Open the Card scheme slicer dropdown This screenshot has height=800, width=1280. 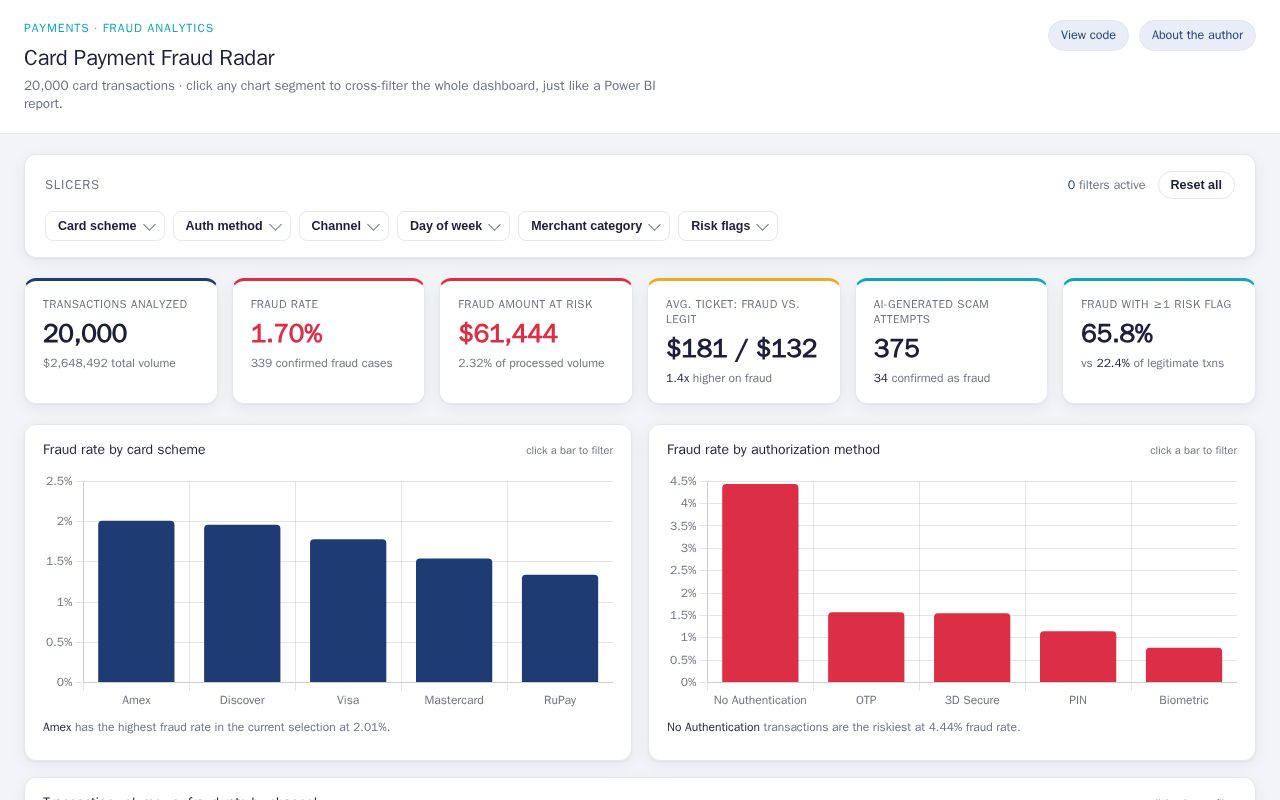pos(105,226)
